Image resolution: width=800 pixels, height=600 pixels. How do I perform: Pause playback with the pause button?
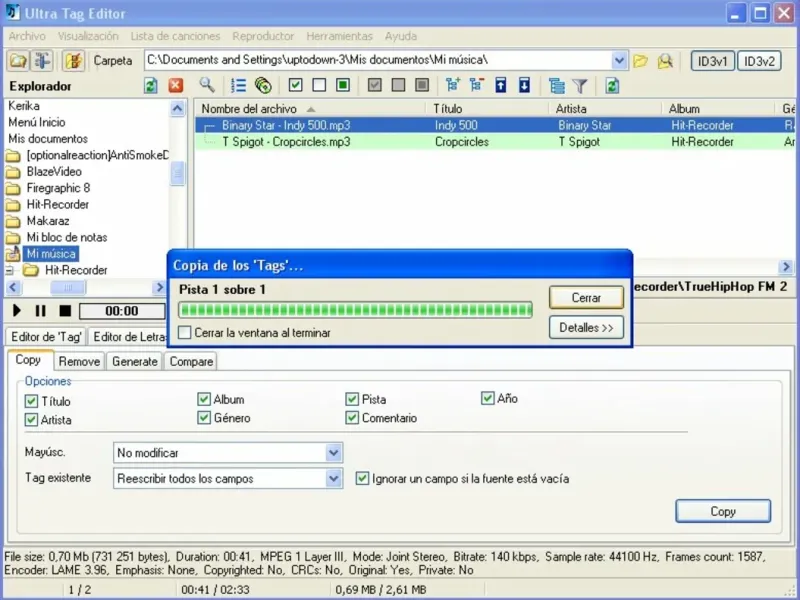(x=41, y=310)
